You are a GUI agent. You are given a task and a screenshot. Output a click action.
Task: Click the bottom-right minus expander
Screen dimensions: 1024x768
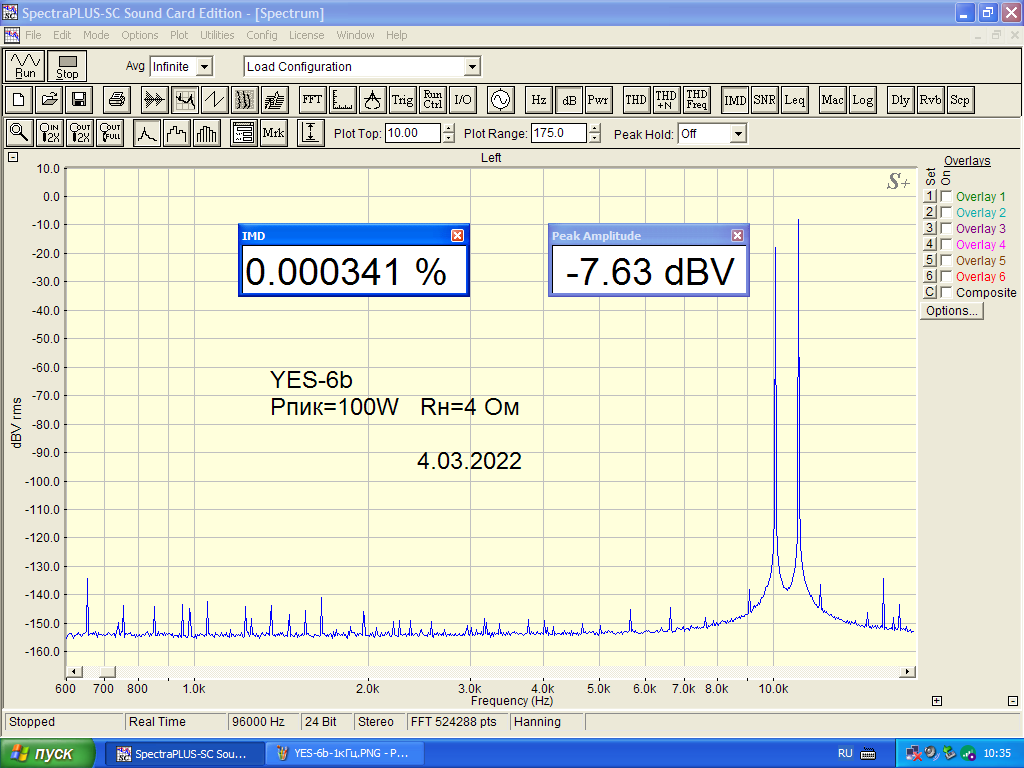click(1013, 701)
